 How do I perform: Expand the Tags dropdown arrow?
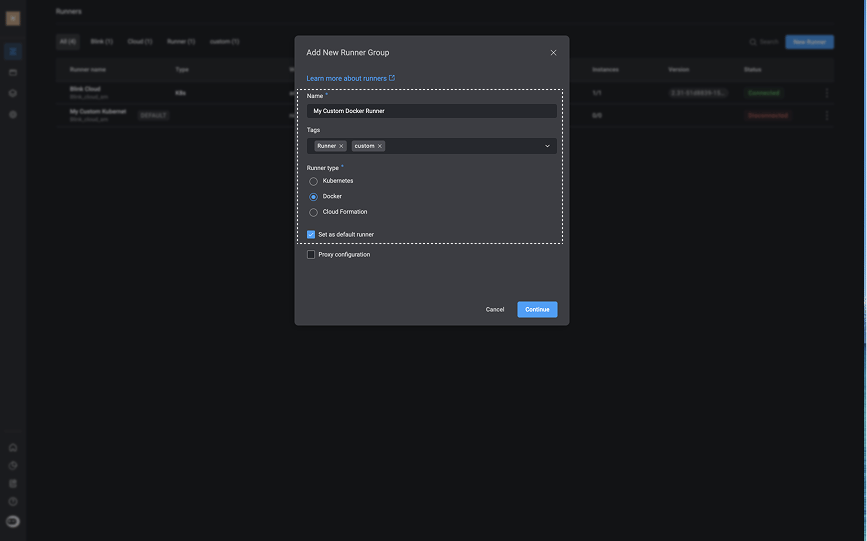click(x=547, y=146)
